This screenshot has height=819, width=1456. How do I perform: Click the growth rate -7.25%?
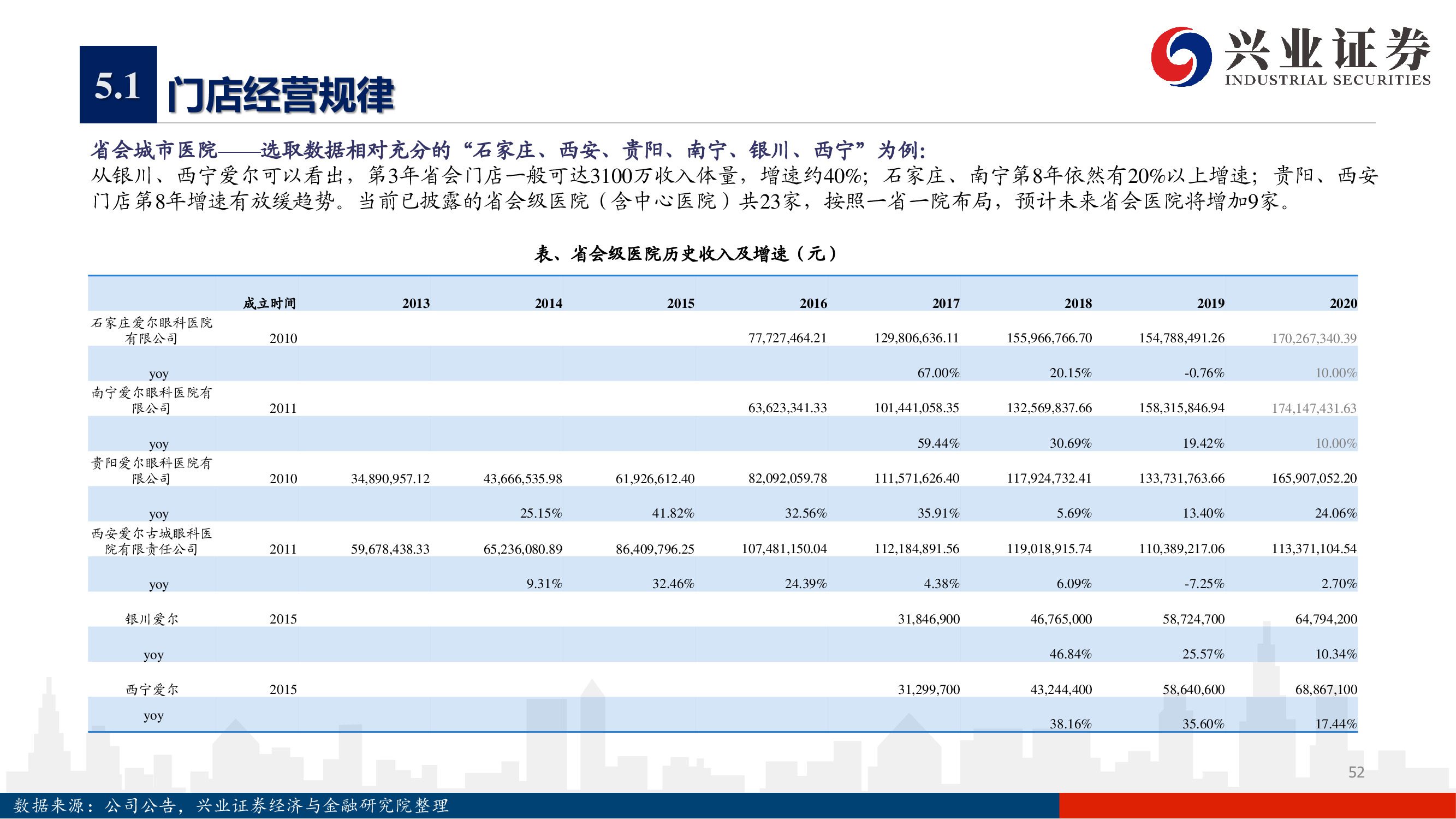pos(1204,584)
